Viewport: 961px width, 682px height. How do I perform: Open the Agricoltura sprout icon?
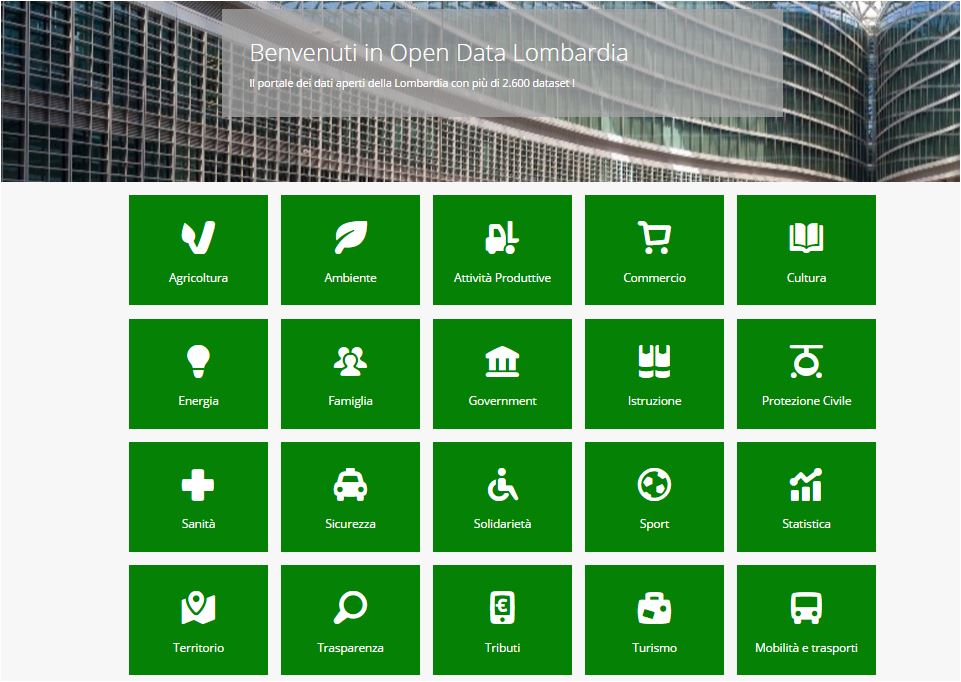point(198,237)
